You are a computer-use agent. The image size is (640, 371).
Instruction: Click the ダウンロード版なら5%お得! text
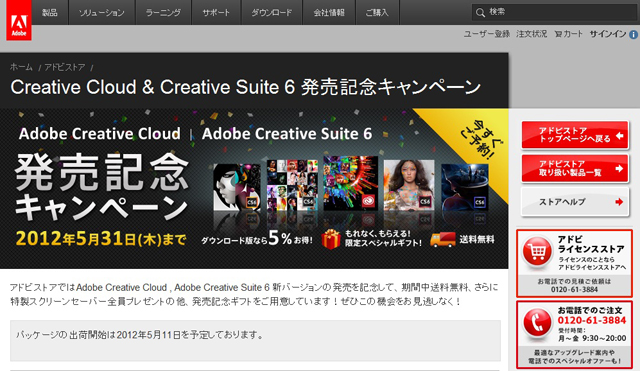click(257, 239)
